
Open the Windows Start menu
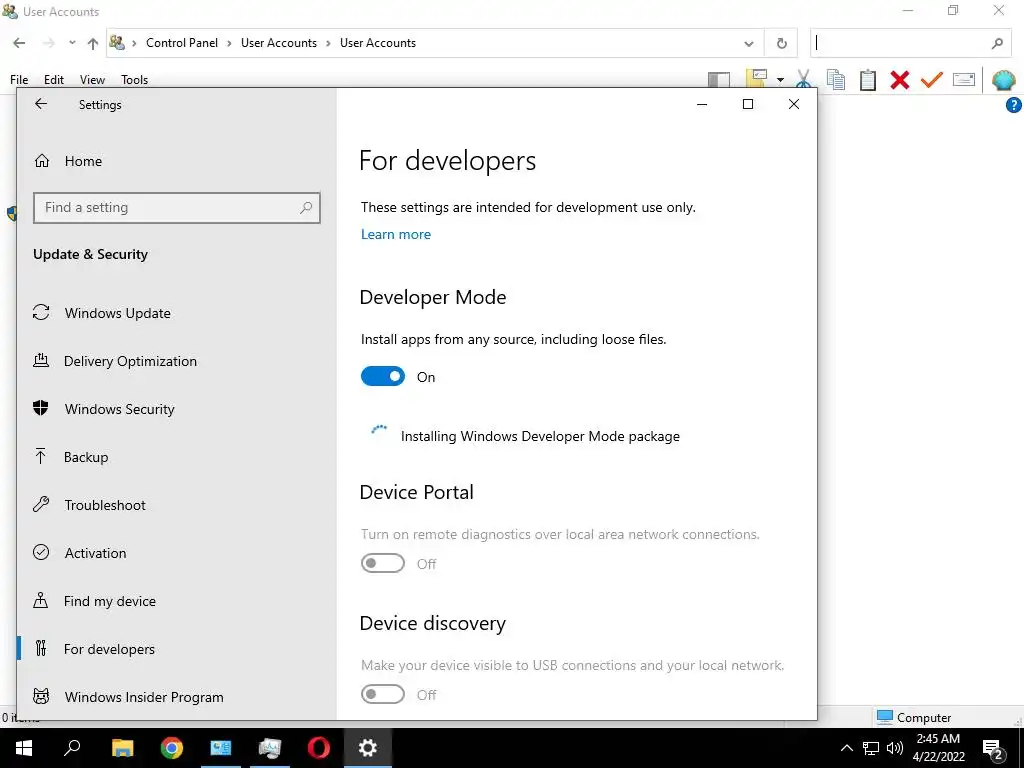pos(24,748)
